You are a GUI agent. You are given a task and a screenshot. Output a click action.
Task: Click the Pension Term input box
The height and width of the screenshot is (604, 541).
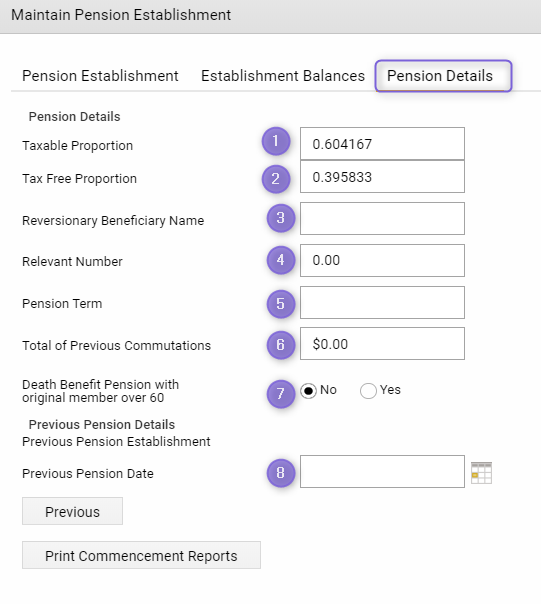[x=382, y=302]
